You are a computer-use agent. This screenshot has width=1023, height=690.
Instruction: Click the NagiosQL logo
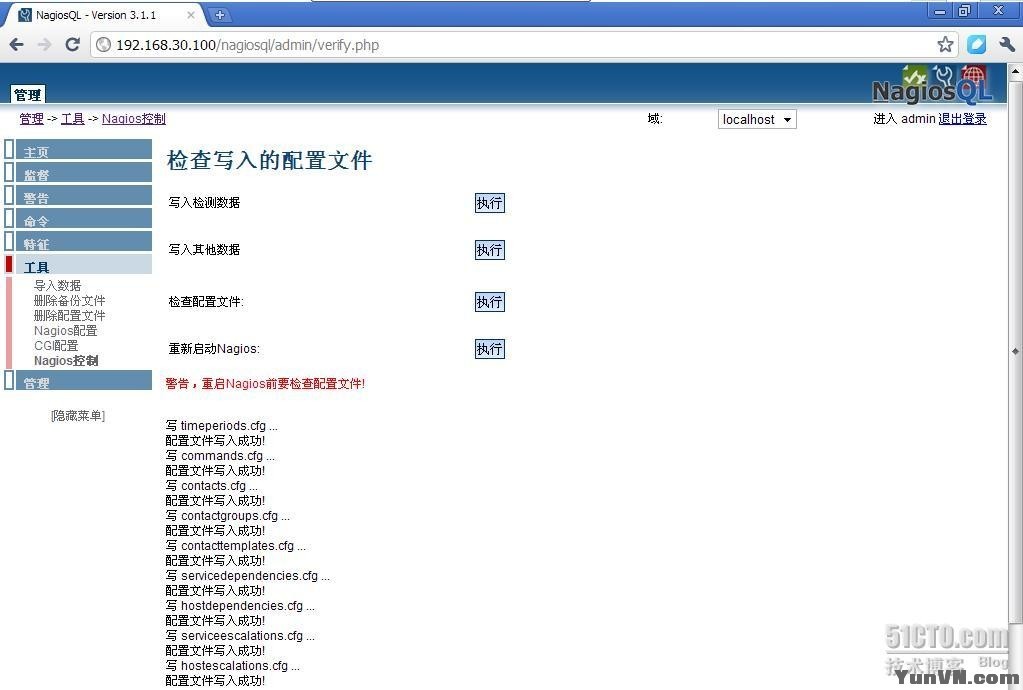(932, 85)
